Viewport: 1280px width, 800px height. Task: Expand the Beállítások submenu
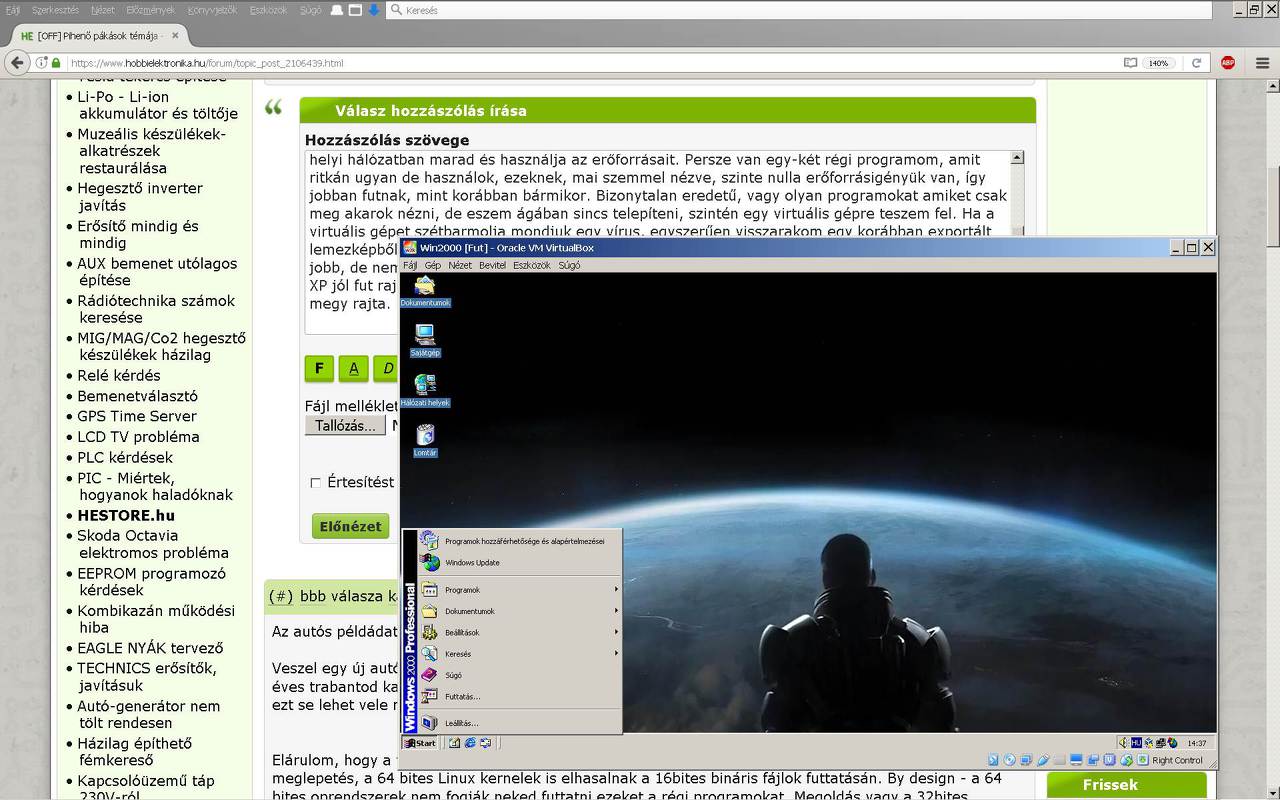[x=519, y=632]
